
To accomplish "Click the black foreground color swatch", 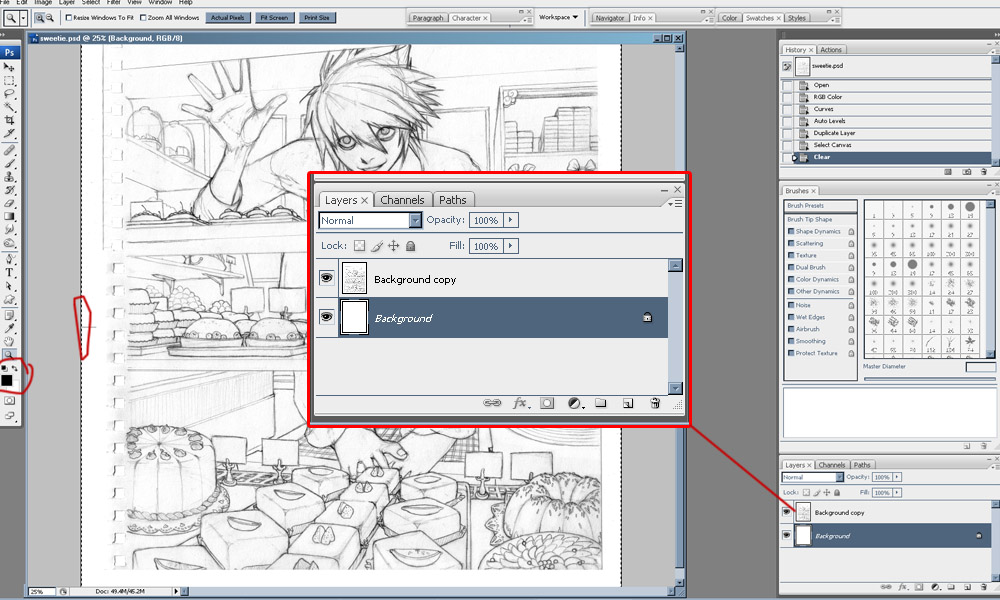I will 6,381.
